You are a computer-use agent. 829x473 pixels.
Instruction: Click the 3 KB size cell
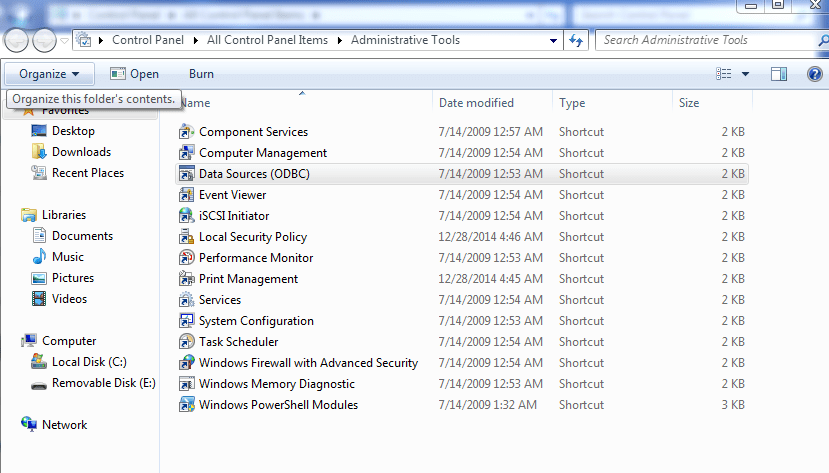point(733,405)
